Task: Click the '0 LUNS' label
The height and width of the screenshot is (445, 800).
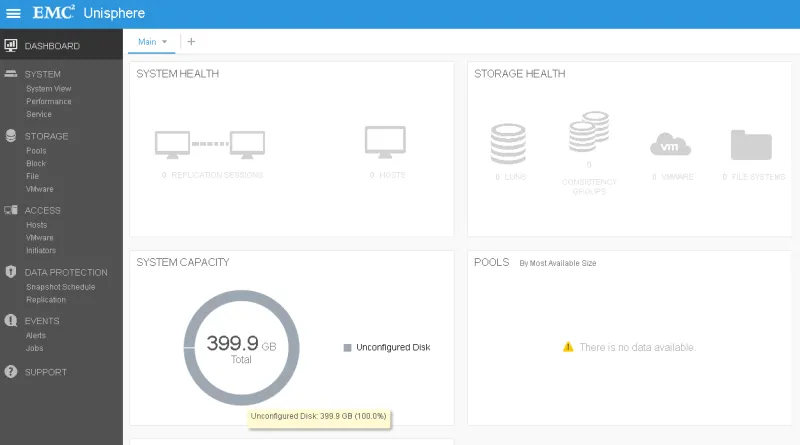Action: (510, 177)
